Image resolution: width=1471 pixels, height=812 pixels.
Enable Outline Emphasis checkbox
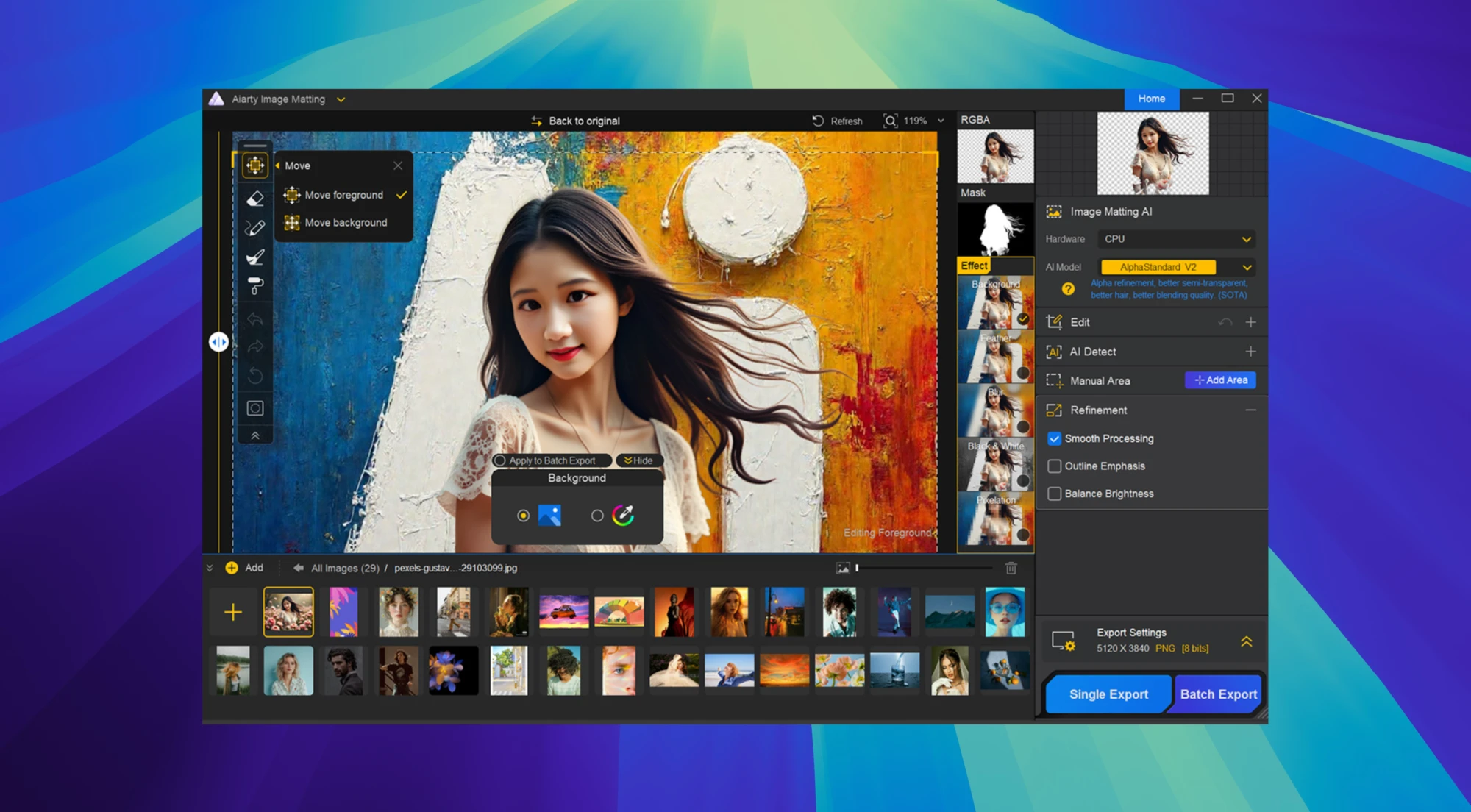coord(1054,466)
